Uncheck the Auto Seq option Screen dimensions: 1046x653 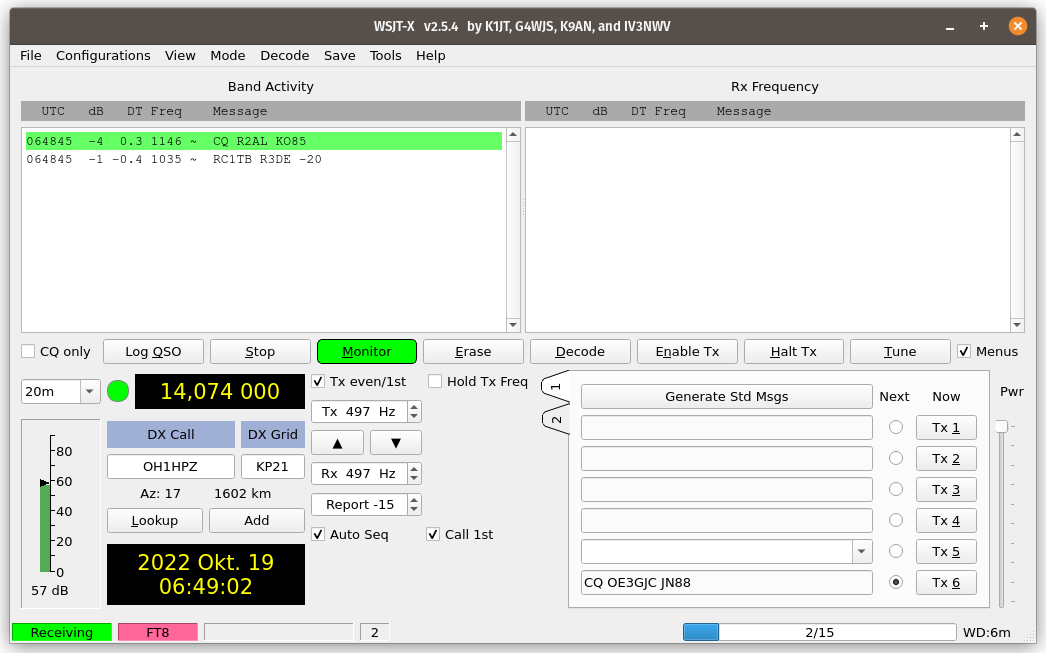click(318, 534)
